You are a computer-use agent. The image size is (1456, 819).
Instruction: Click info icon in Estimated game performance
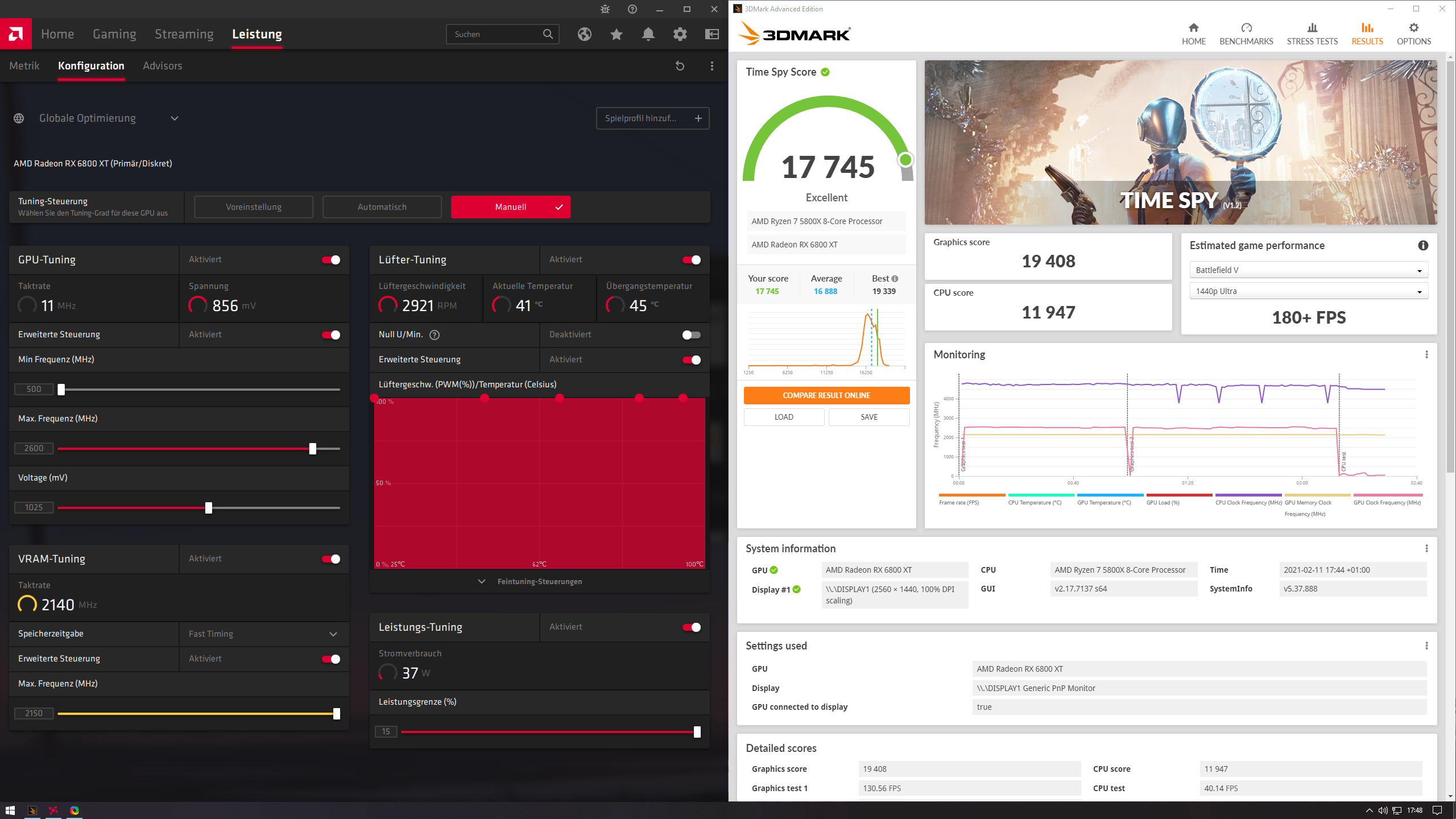1422,245
